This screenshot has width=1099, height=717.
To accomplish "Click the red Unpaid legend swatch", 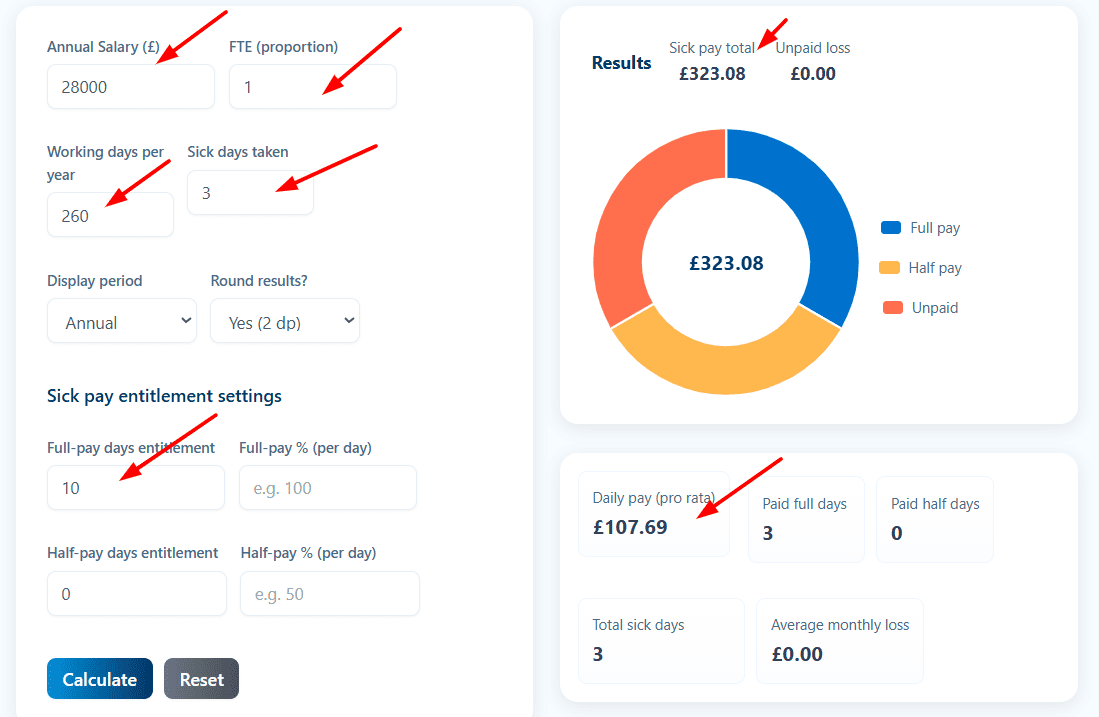I will 892,308.
